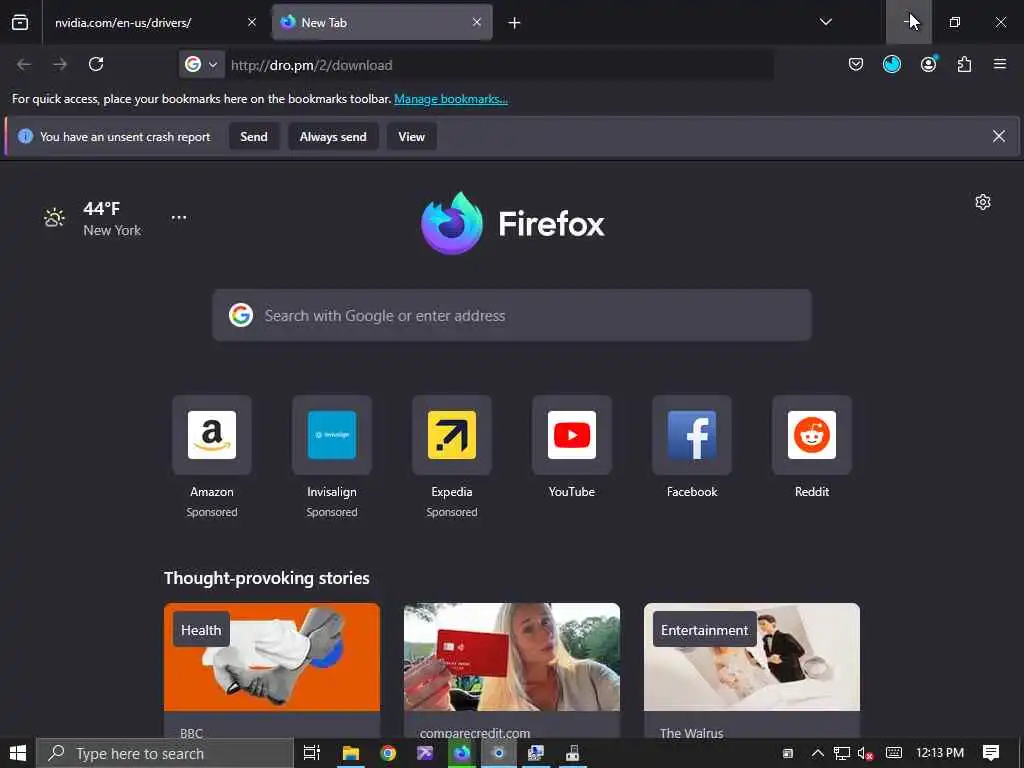Open the muted volume tray icon

coord(865,753)
